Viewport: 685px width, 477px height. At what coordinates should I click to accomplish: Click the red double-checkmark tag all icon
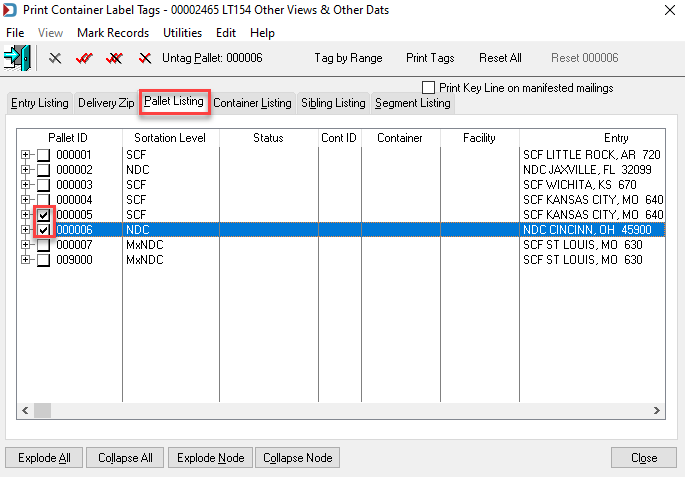[x=84, y=58]
